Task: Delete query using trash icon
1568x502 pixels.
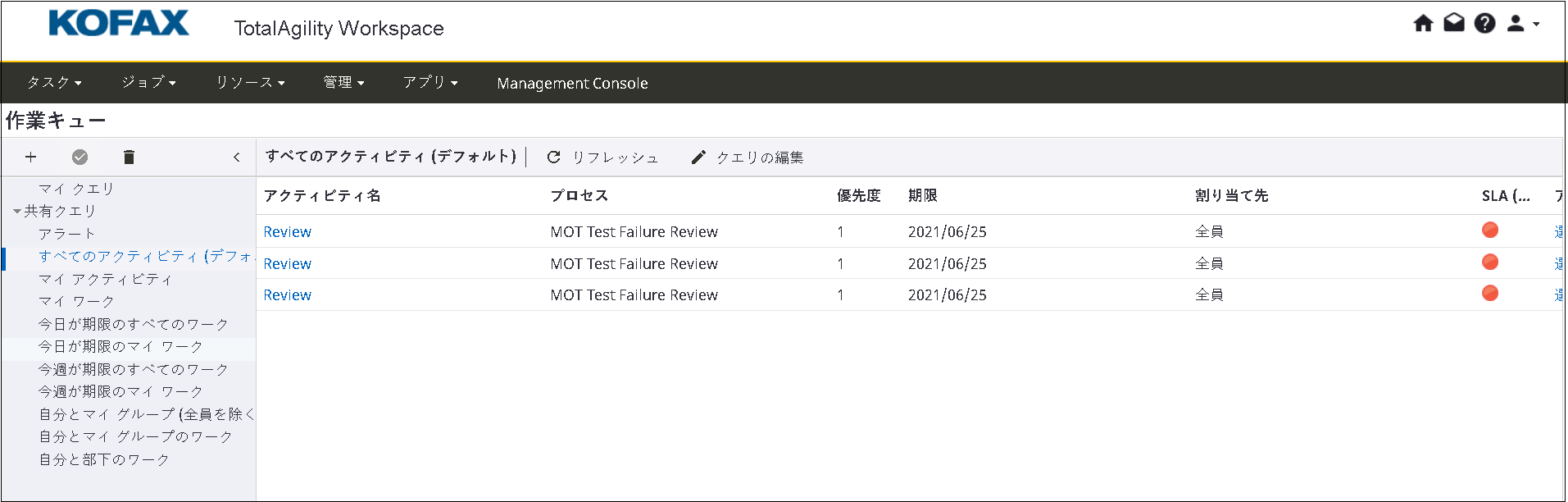Action: pyautogui.click(x=129, y=157)
